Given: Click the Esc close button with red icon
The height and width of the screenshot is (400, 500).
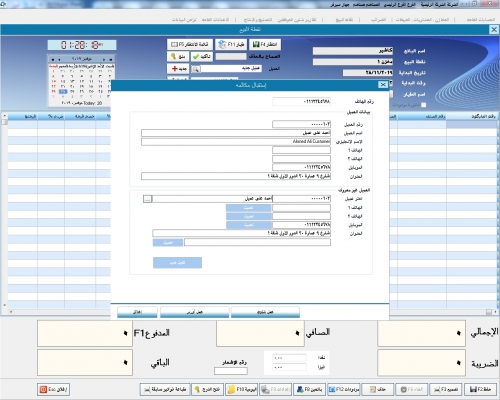Looking at the screenshot, I should pyautogui.click(x=53, y=389).
